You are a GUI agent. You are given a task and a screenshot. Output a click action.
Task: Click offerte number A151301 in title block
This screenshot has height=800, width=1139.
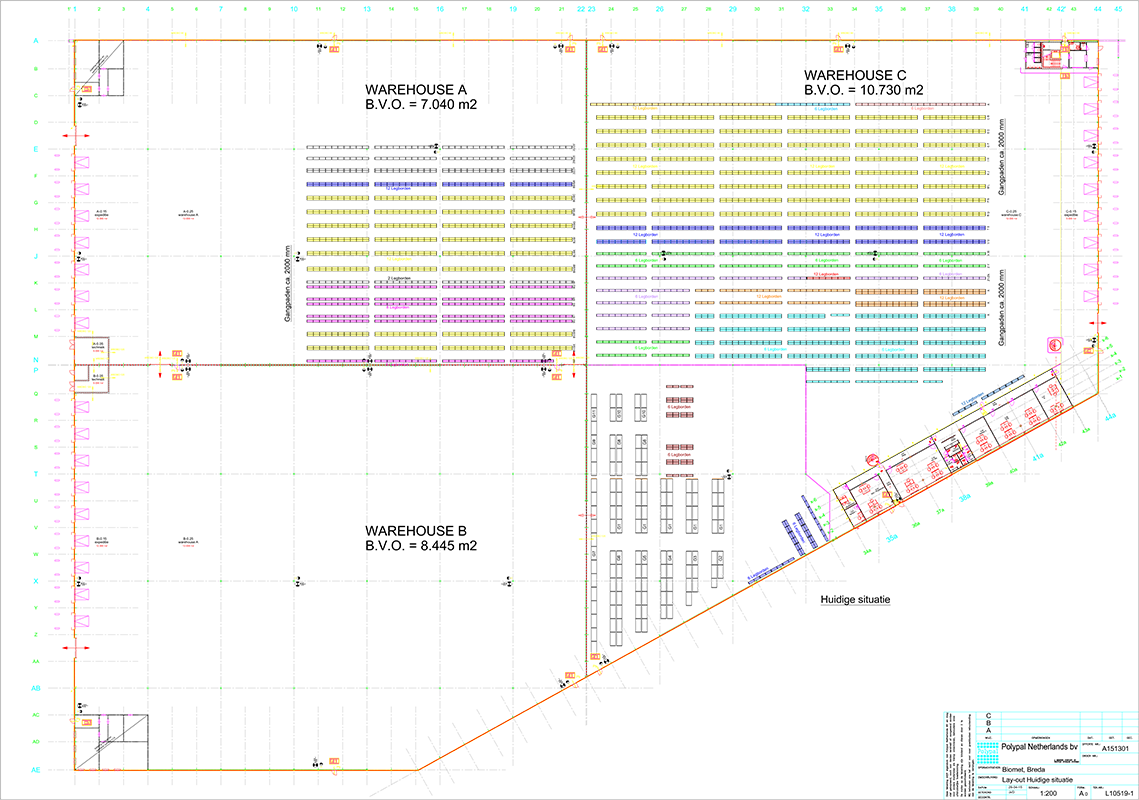coord(1114,747)
